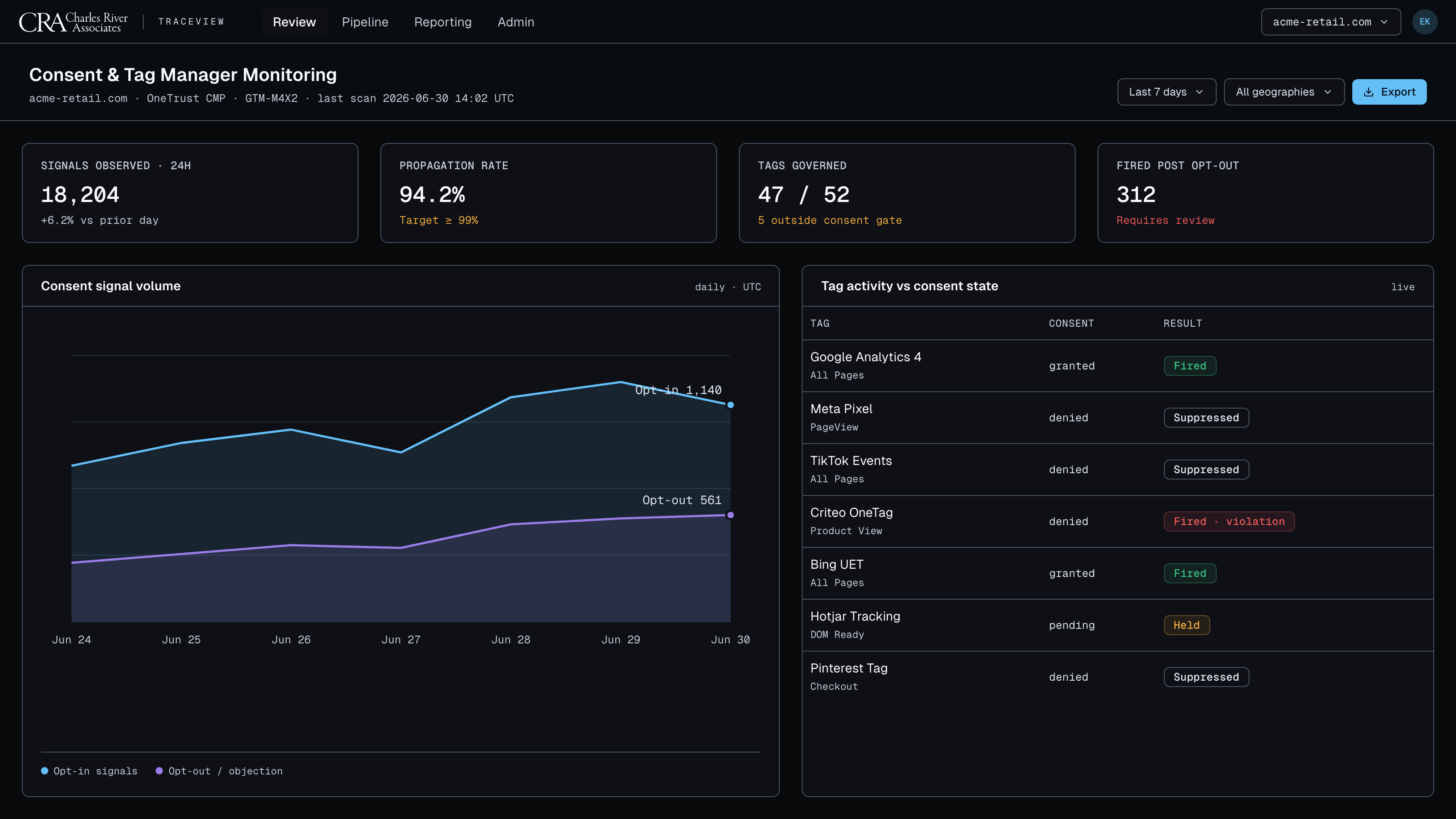This screenshot has height=819, width=1456.
Task: Select the Hotjar Tracking tag name
Action: 855,617
